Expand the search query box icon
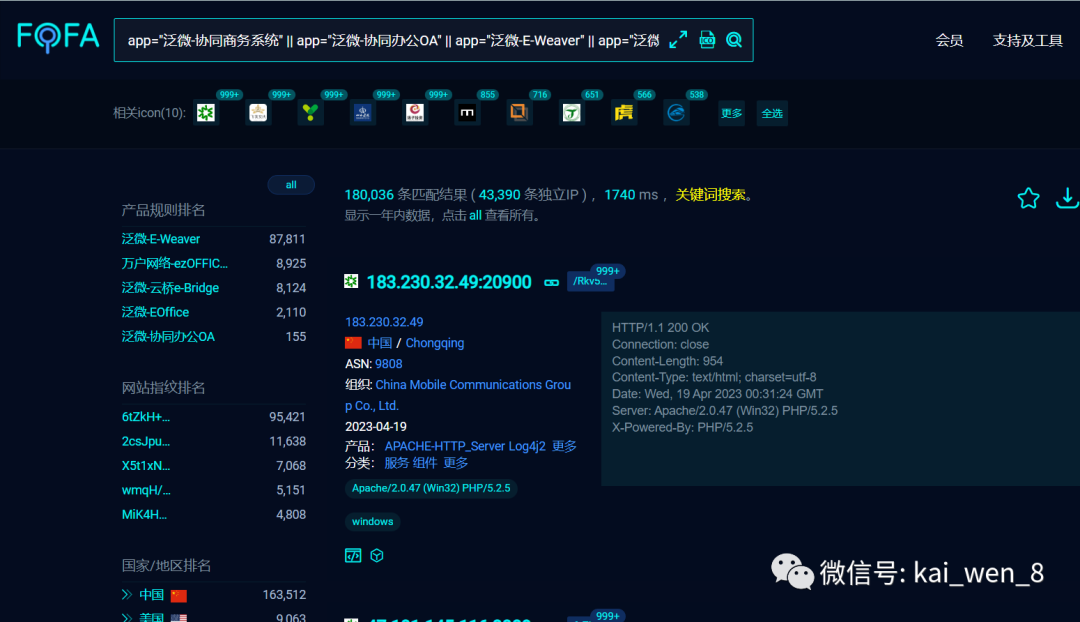Image resolution: width=1080 pixels, height=622 pixels. coord(678,40)
